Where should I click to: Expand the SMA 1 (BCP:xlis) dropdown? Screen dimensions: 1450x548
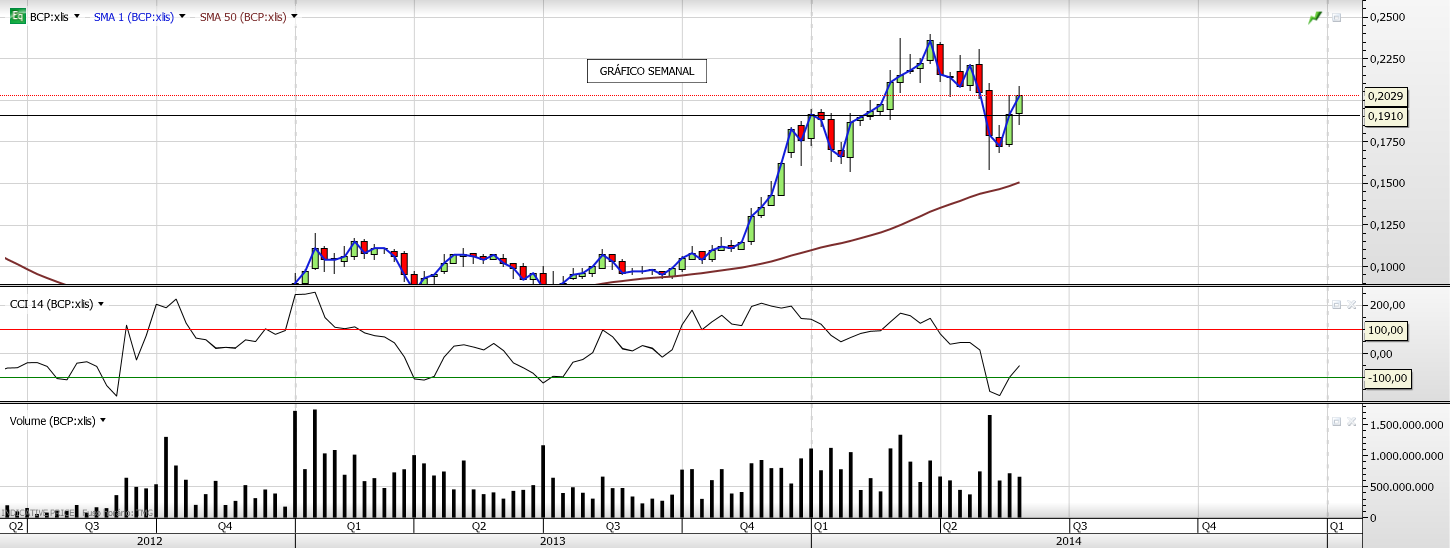182,17
